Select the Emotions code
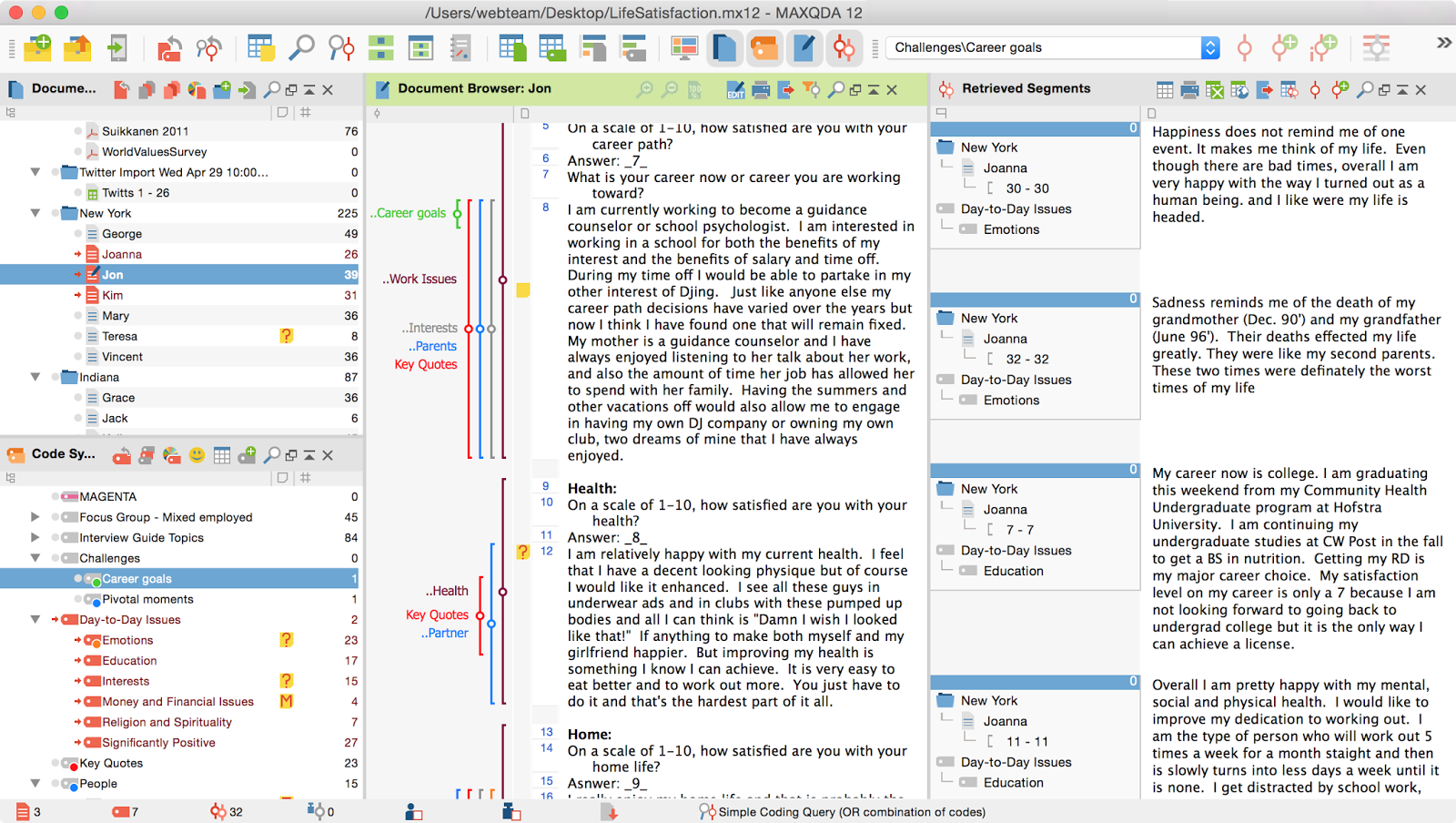The height and width of the screenshot is (823, 1456). pos(127,640)
